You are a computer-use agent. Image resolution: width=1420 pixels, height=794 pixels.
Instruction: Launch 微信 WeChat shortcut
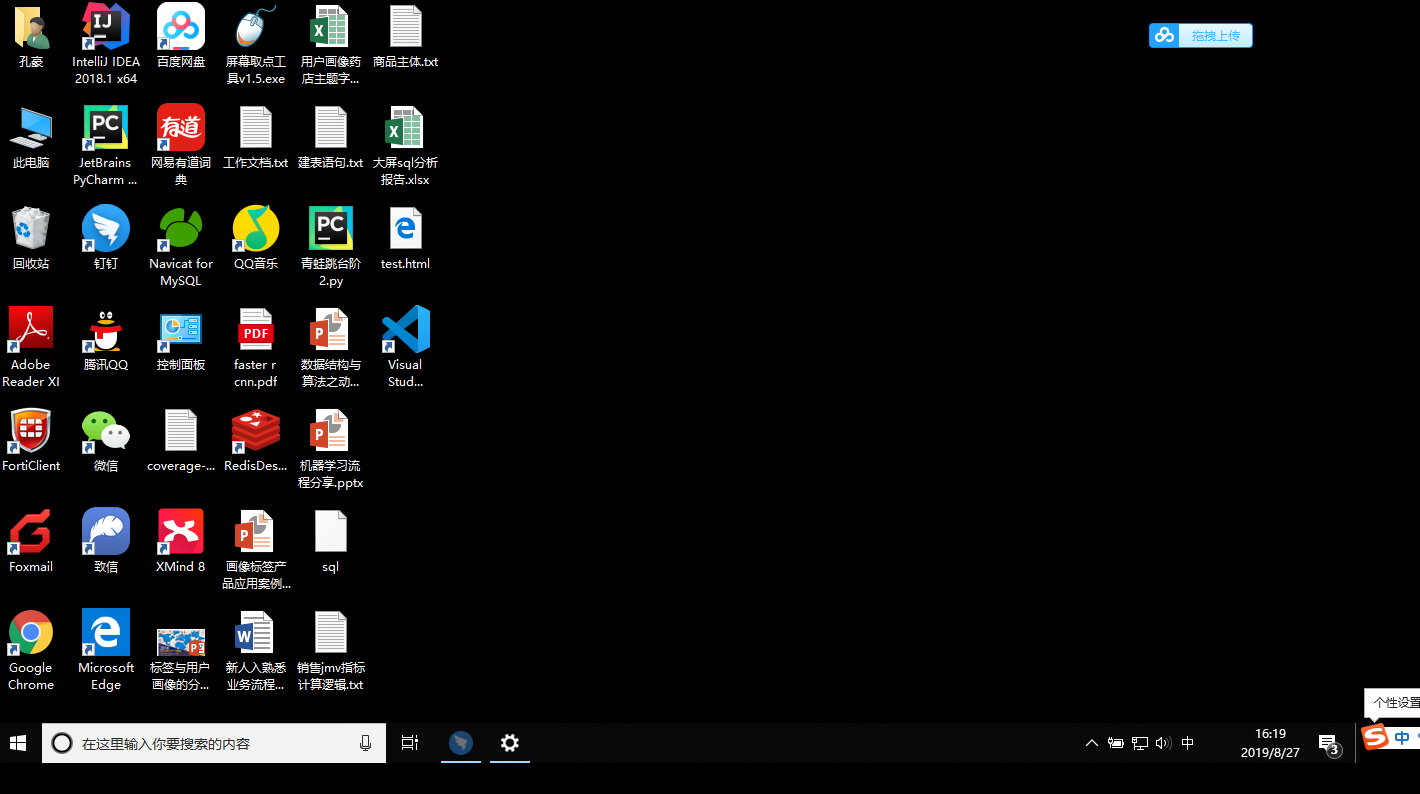pos(106,441)
